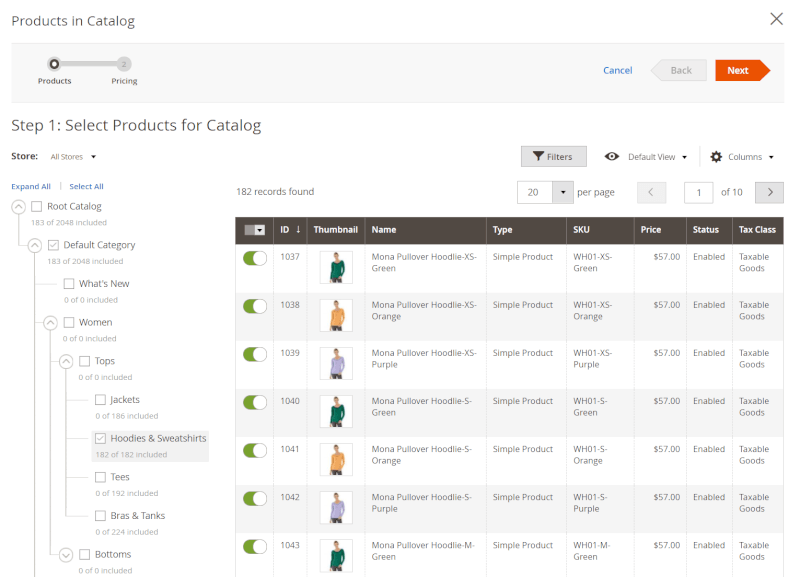Select the Jackets tree label
This screenshot has width=800, height=577.
click(x=124, y=399)
